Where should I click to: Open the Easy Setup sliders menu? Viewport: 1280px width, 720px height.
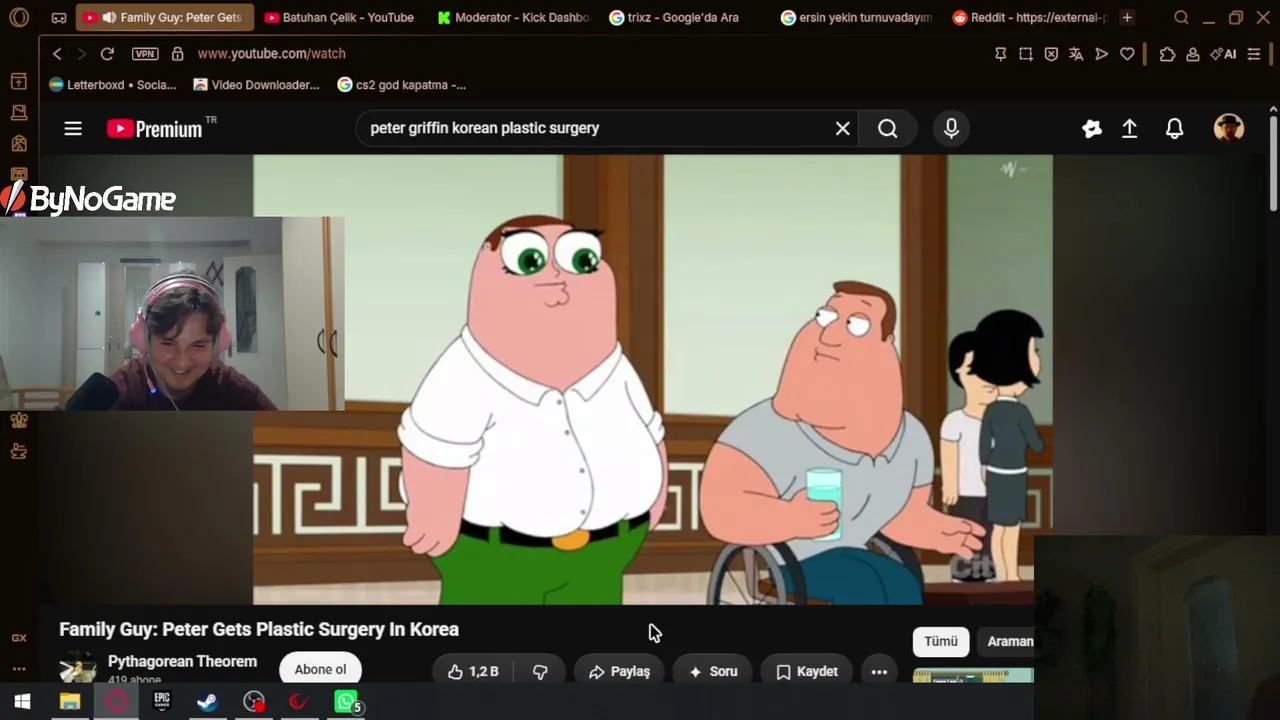[x=1254, y=54]
